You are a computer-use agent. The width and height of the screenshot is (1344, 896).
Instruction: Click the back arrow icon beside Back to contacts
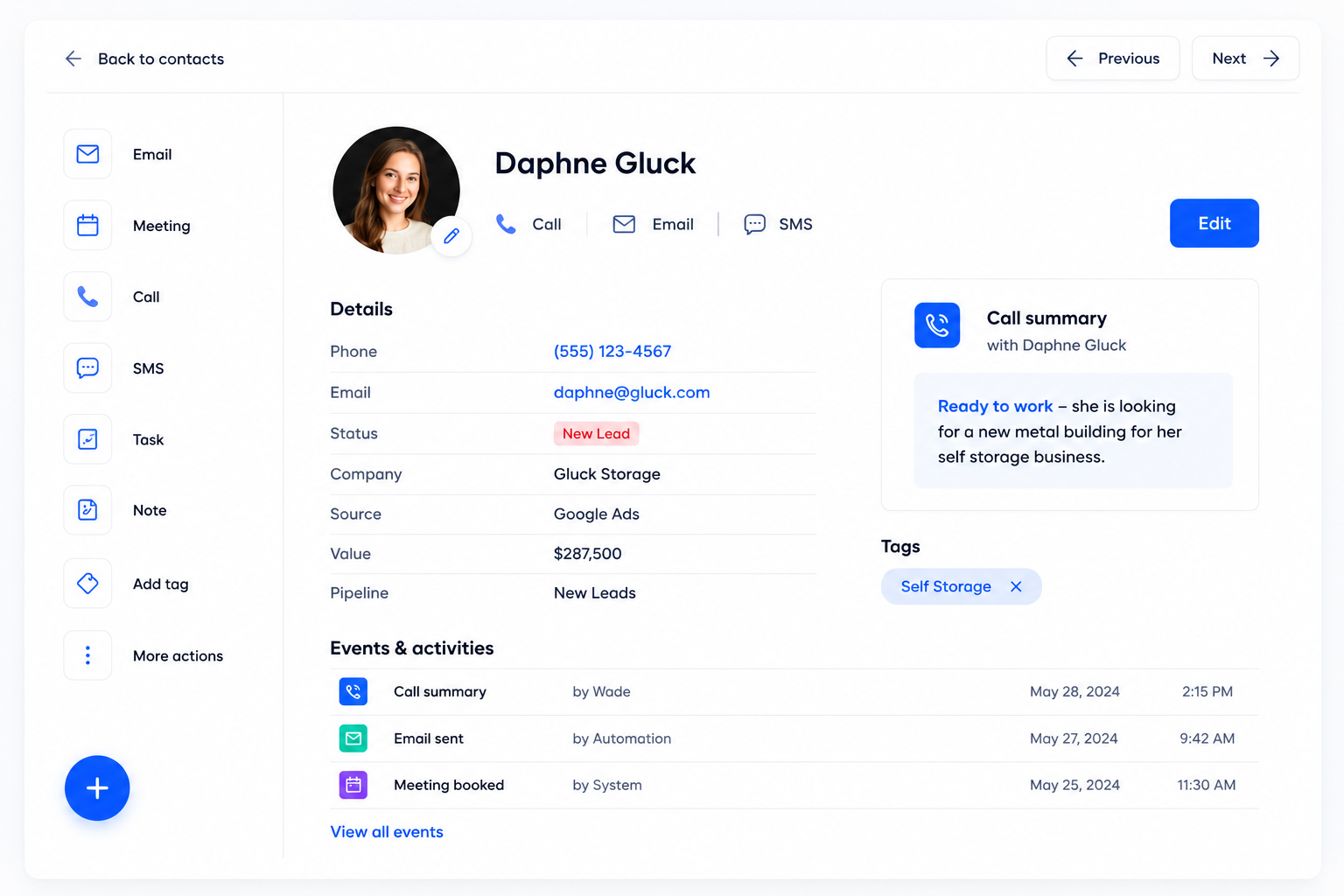[73, 59]
